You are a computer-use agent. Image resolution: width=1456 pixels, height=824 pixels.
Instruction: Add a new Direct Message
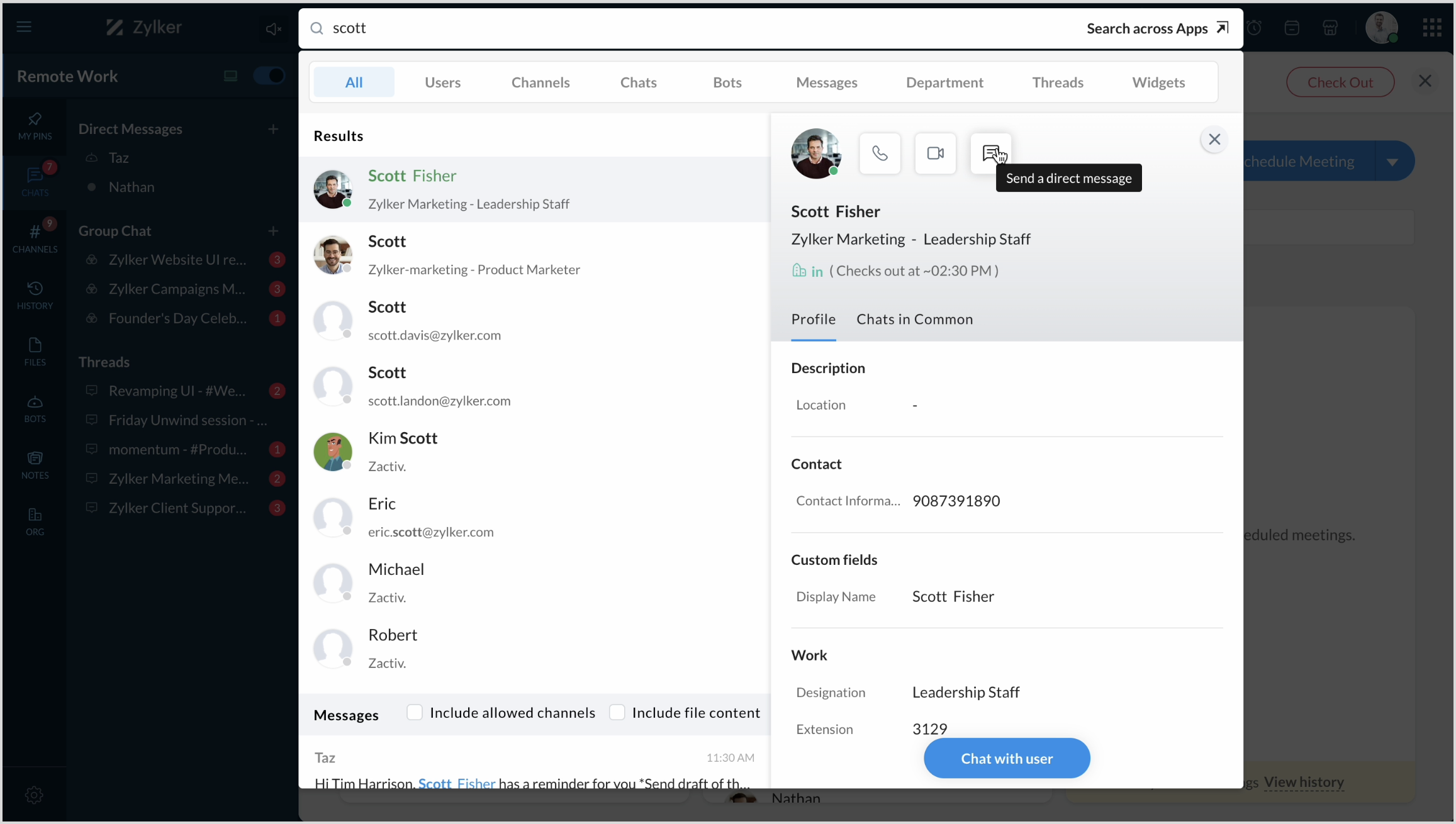pos(273,129)
